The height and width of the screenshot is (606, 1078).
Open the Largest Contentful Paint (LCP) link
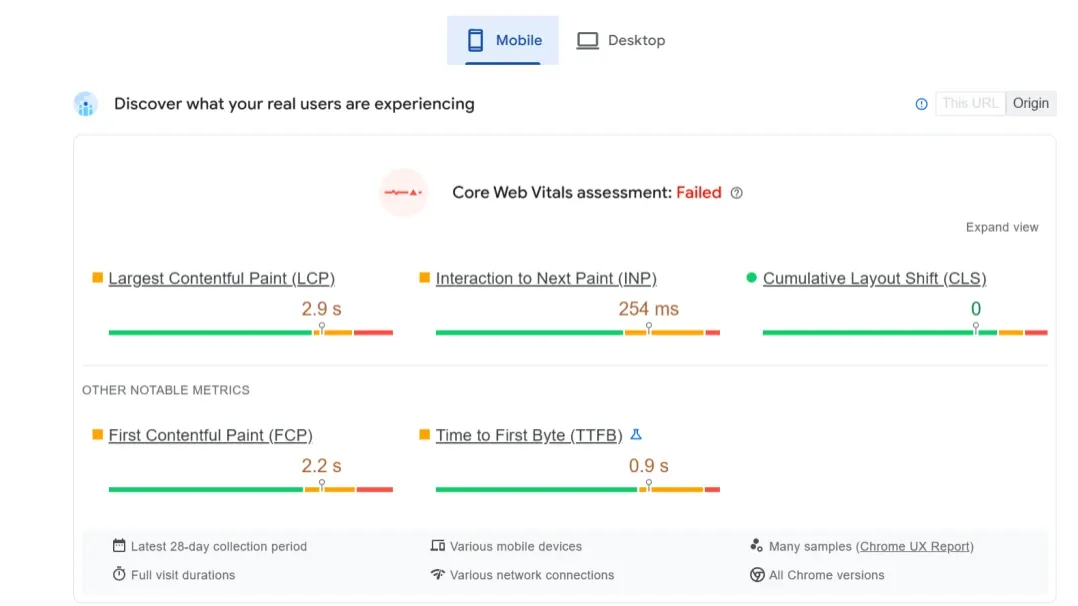221,279
